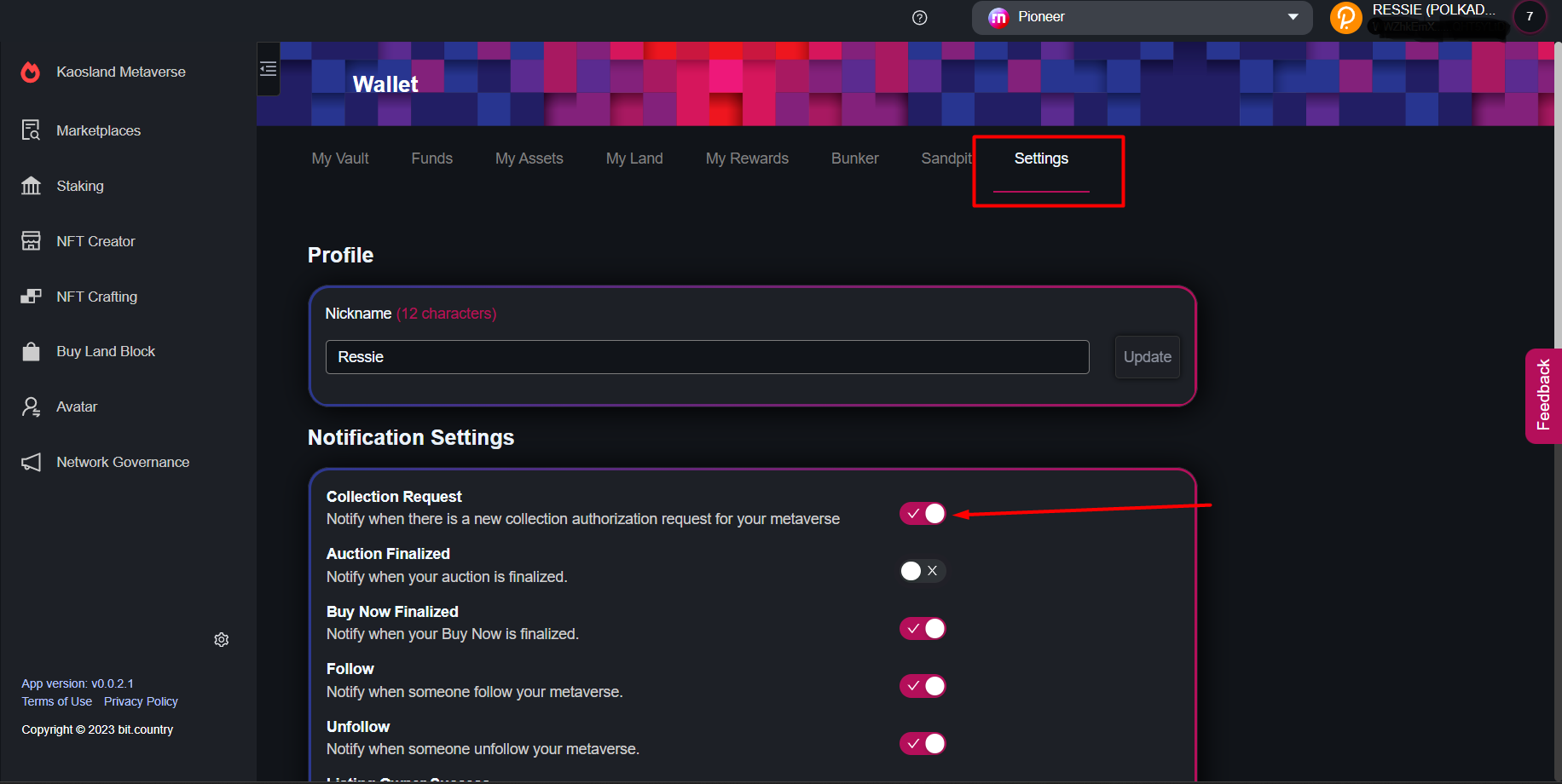
Task: Enable the Auction Finalized notification toggle
Action: click(x=923, y=571)
